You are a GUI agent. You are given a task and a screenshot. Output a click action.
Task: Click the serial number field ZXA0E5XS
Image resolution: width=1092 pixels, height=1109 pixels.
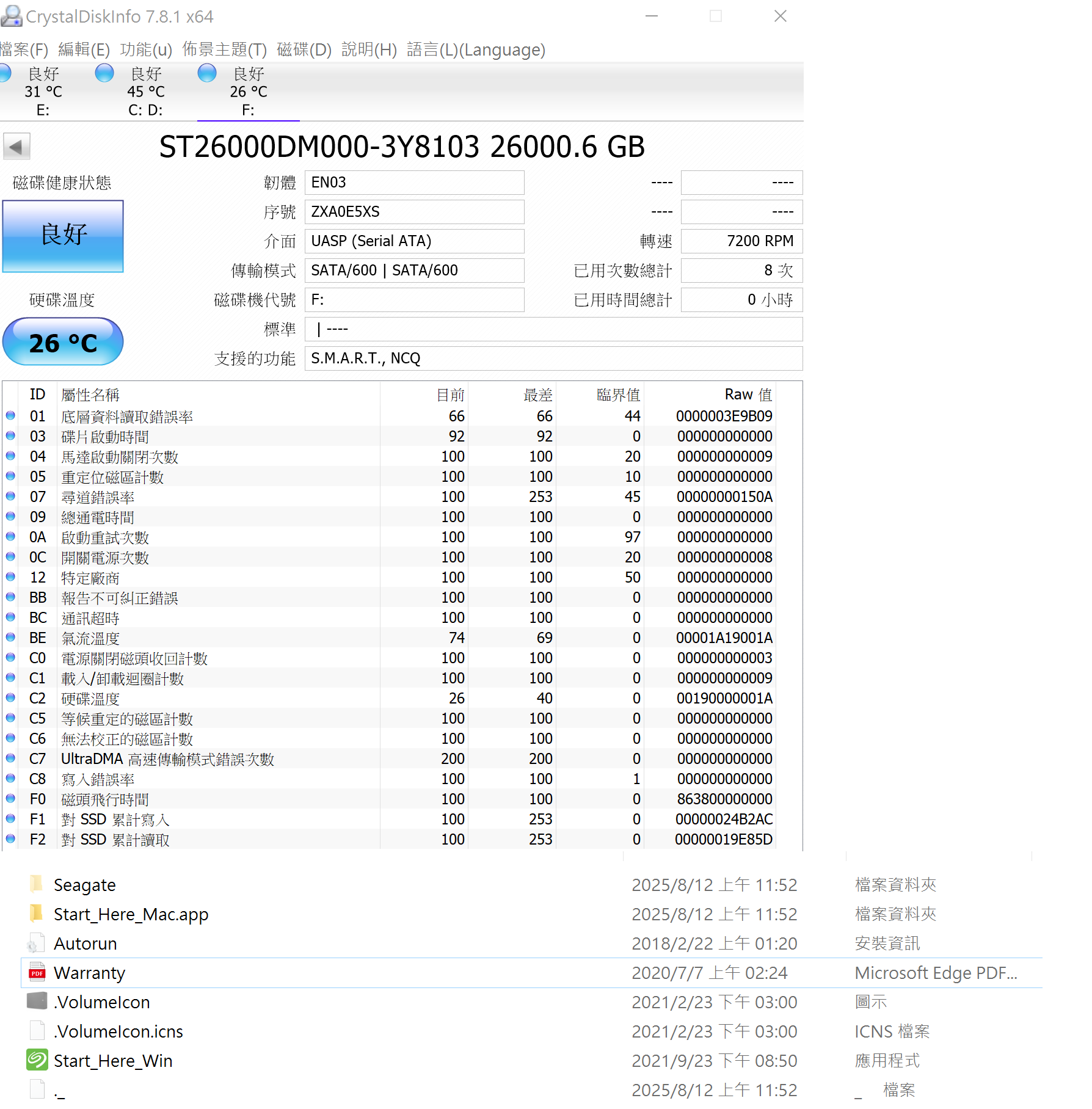point(414,212)
